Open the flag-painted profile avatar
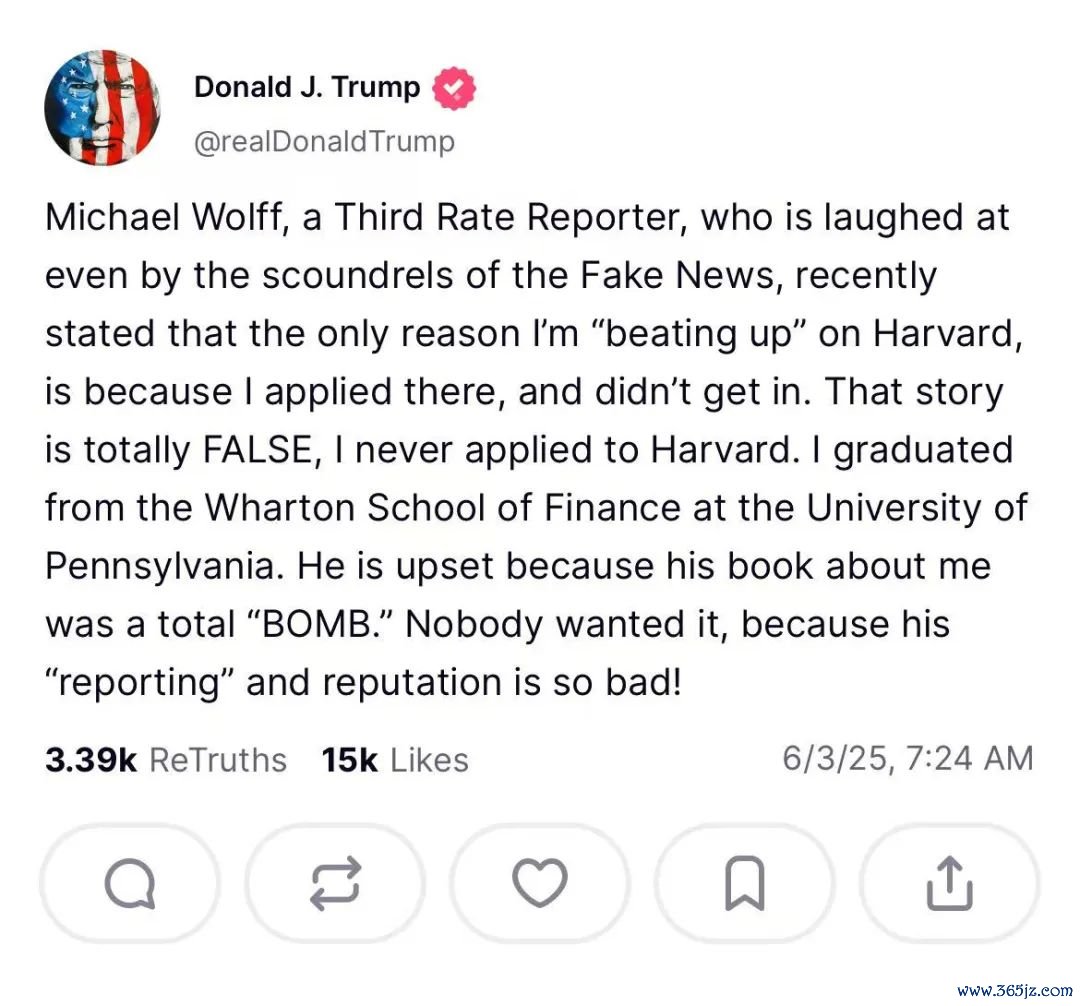Viewport: 1080px width, 1006px height. point(103,108)
